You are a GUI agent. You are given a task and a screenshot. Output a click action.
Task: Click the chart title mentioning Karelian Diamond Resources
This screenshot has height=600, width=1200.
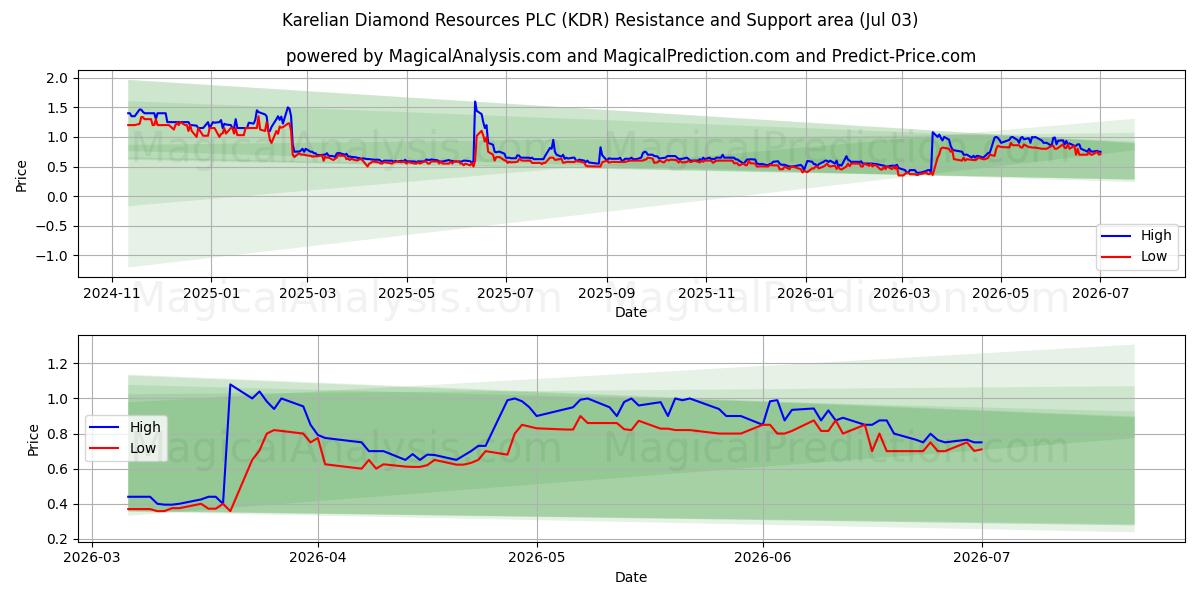pyautogui.click(x=600, y=20)
